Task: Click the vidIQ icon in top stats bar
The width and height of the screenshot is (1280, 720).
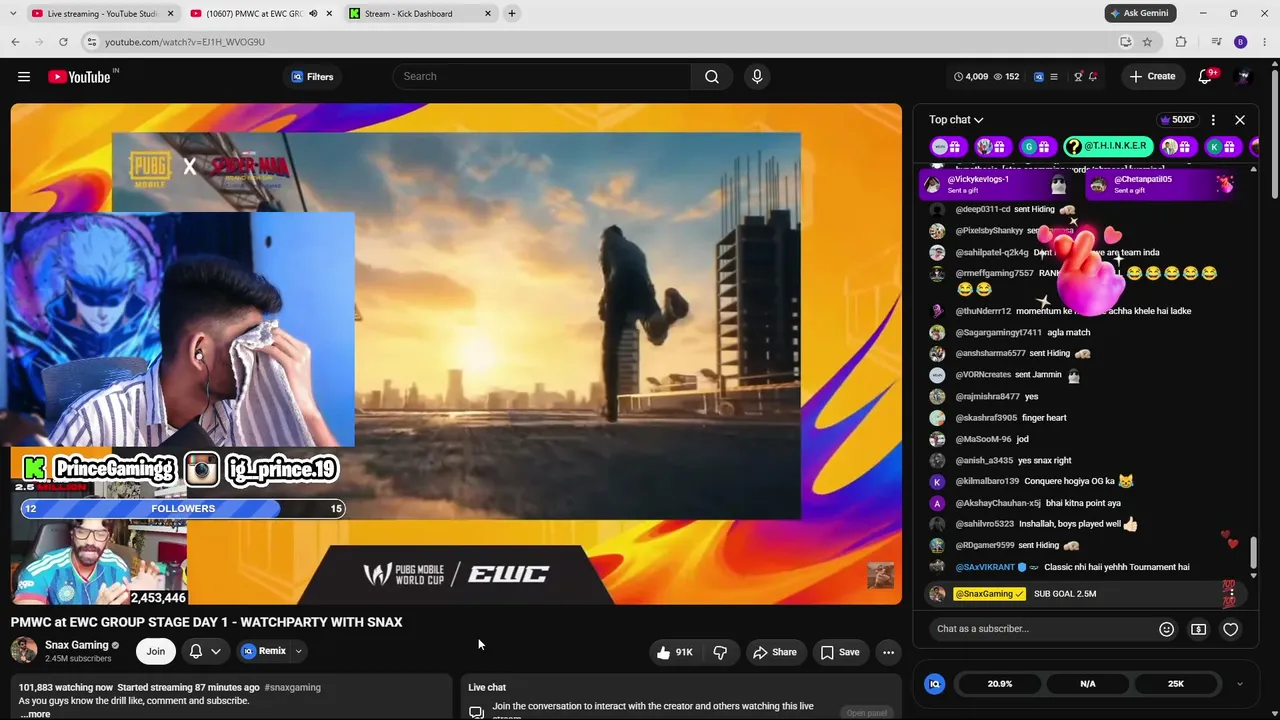Action: coord(1038,77)
